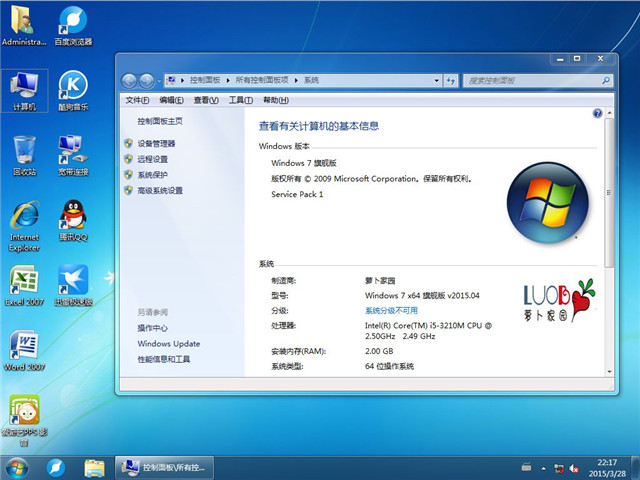The image size is (640, 480).
Task: Click the forward navigation arrow
Action: pos(147,81)
